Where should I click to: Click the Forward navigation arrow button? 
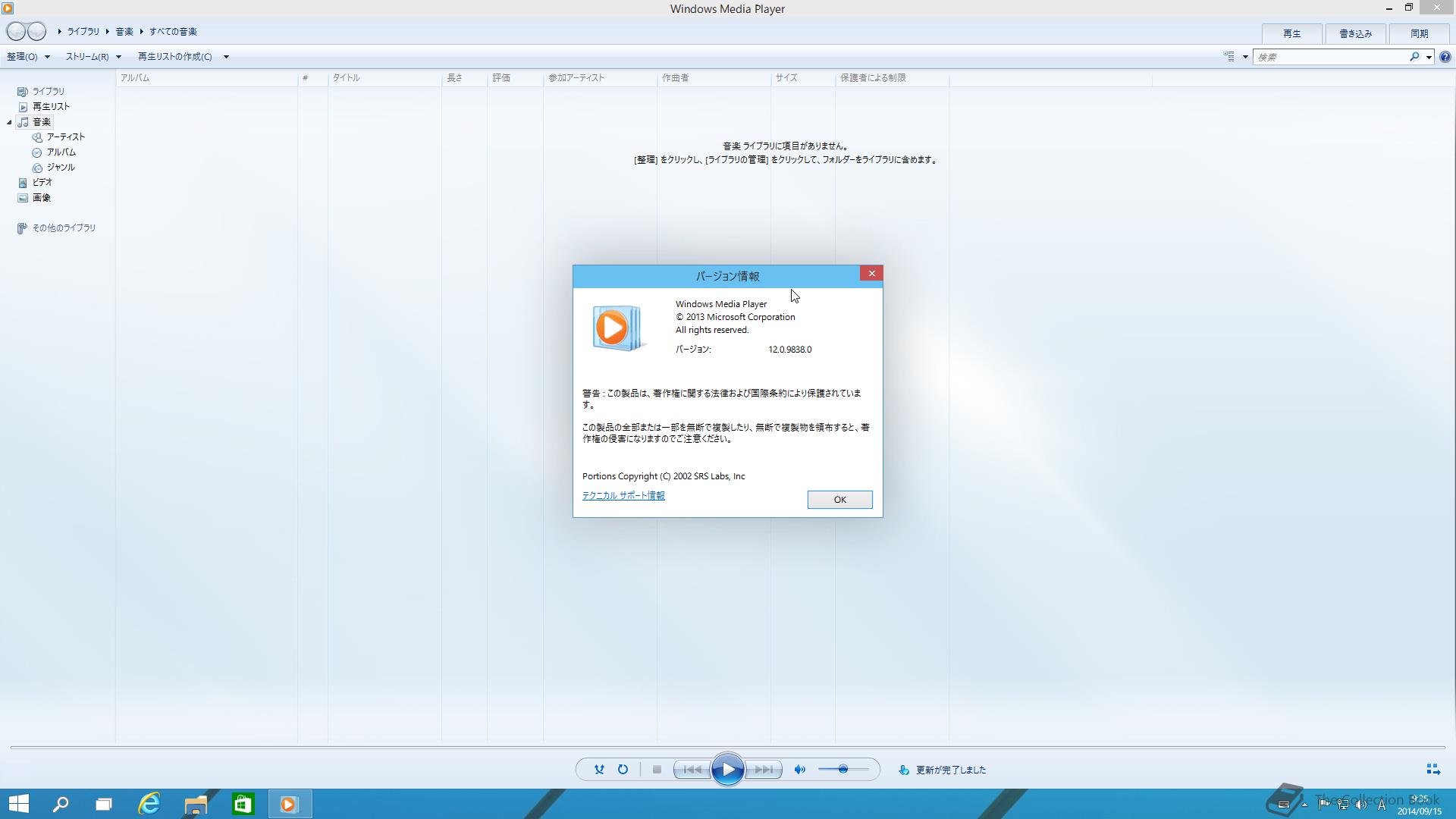[x=36, y=32]
